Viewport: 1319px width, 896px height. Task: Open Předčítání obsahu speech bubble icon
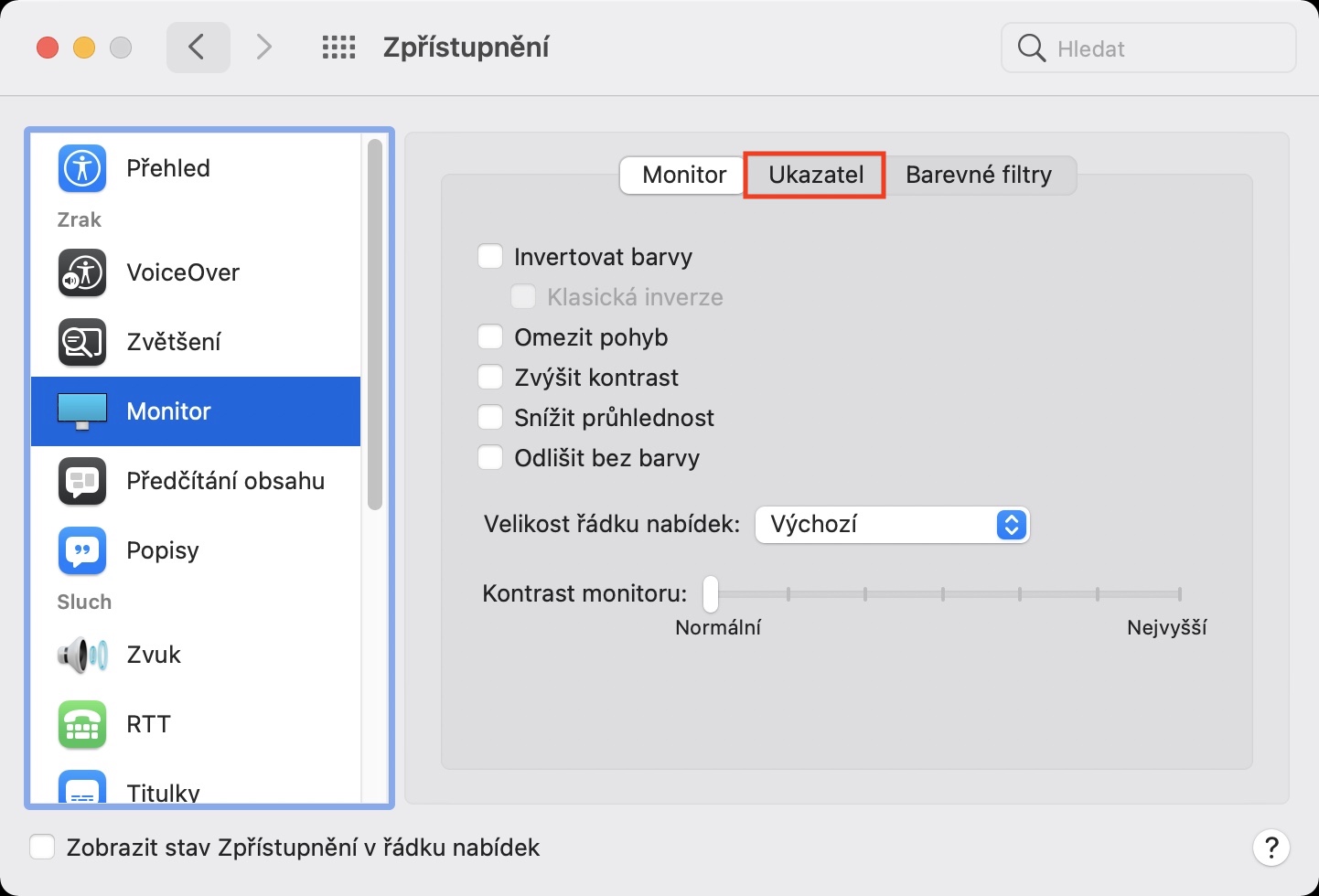pos(82,481)
